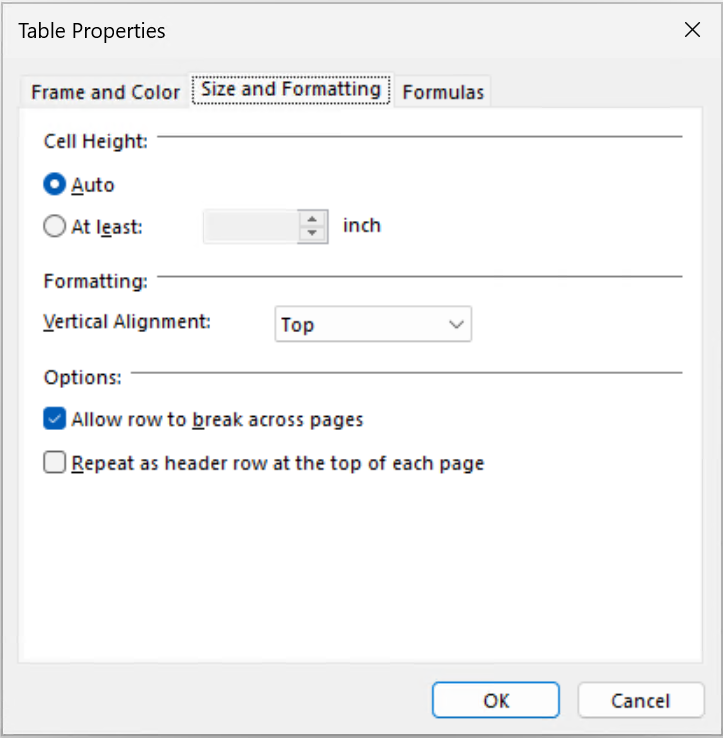Click the Cell Height section heading
The image size is (723, 738).
pos(96,141)
